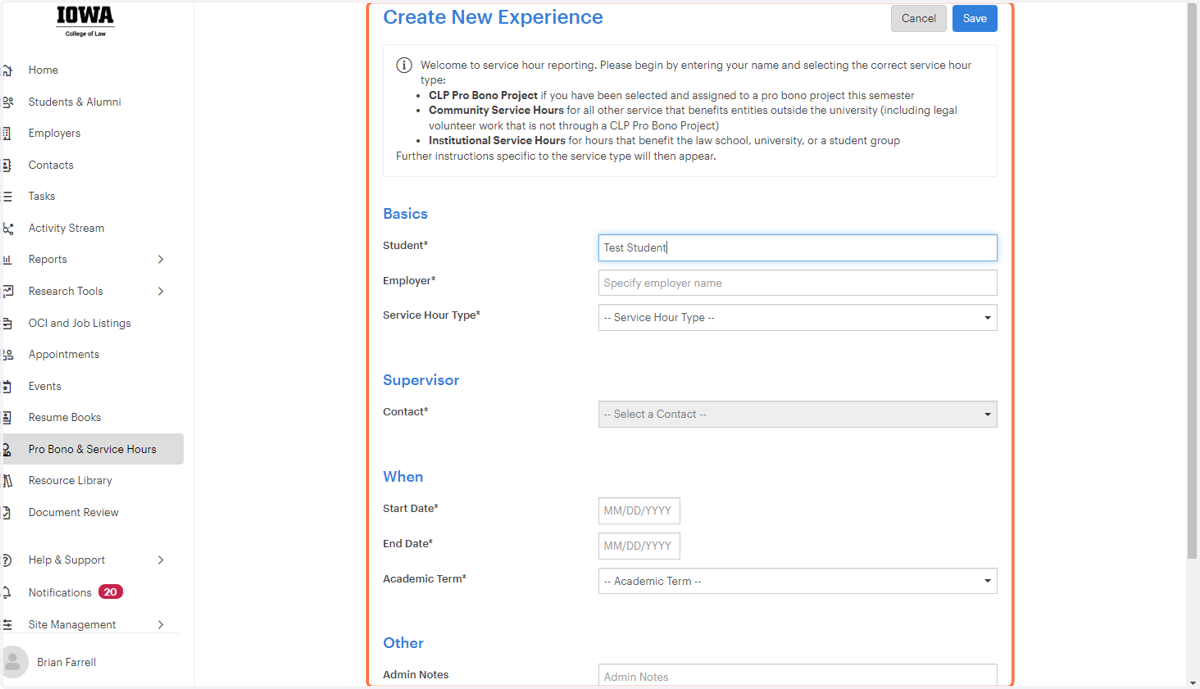
Task: Open the Service Hour Type dropdown
Action: click(797, 318)
